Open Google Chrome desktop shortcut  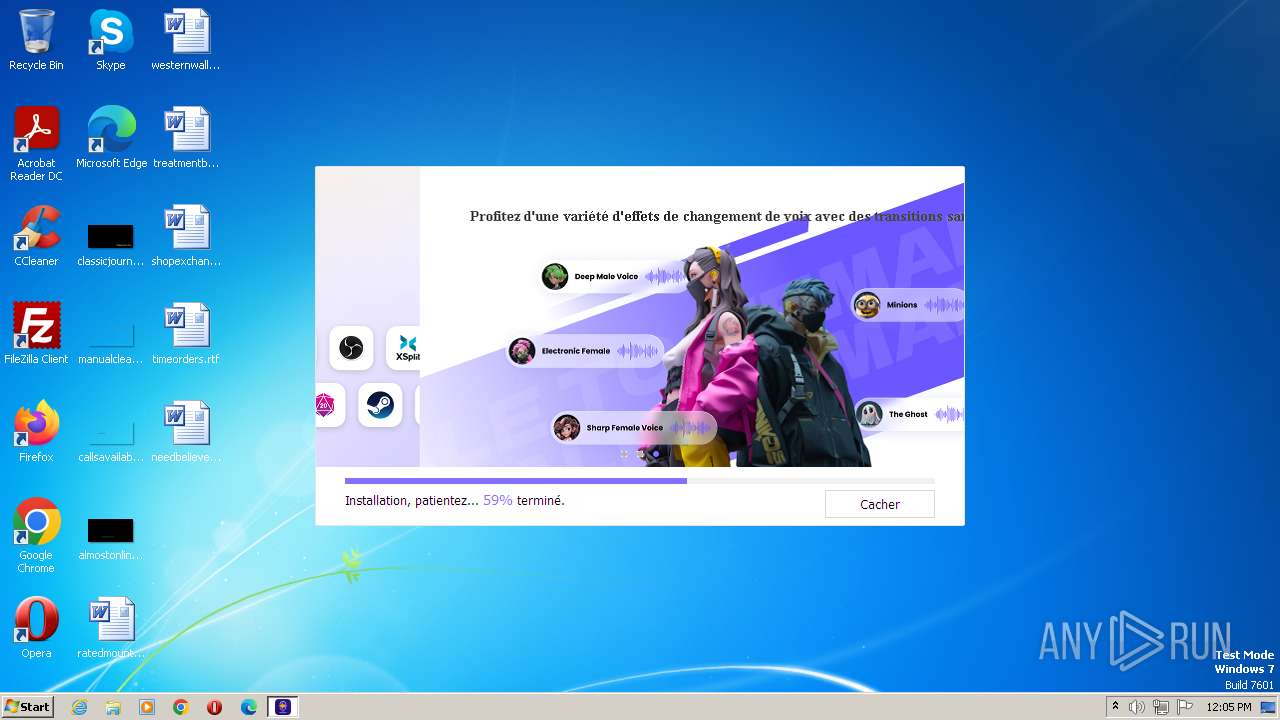click(36, 536)
